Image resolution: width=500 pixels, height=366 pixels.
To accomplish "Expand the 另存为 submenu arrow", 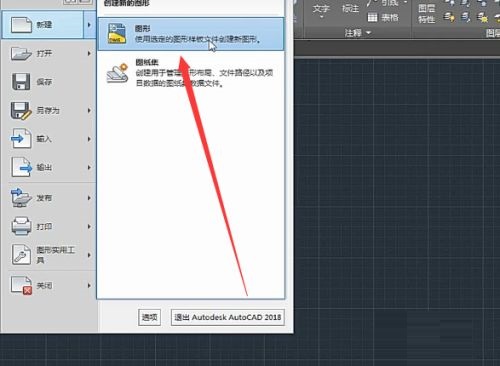I will point(89,110).
